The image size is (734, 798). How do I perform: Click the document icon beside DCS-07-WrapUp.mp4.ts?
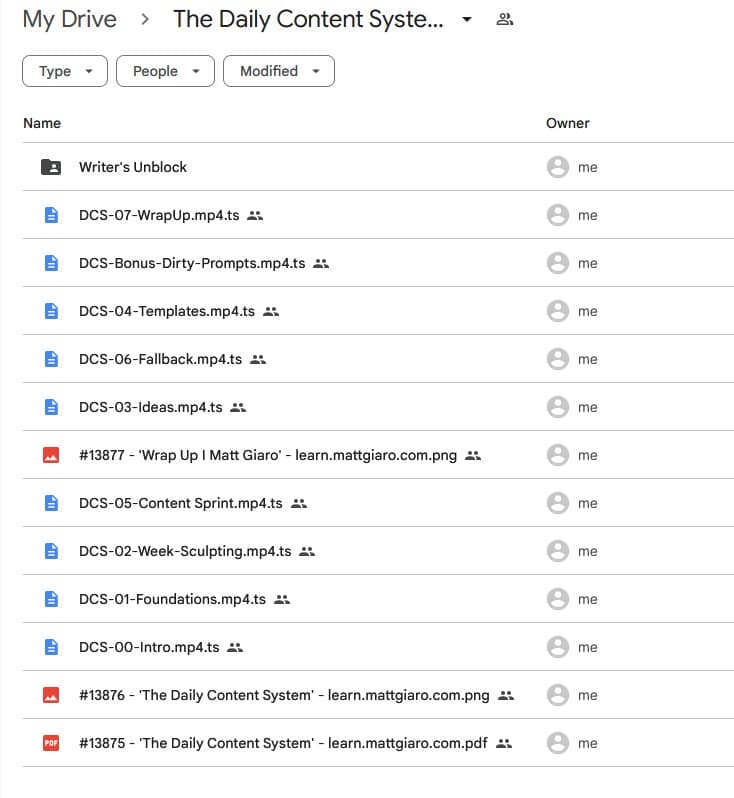coord(51,215)
